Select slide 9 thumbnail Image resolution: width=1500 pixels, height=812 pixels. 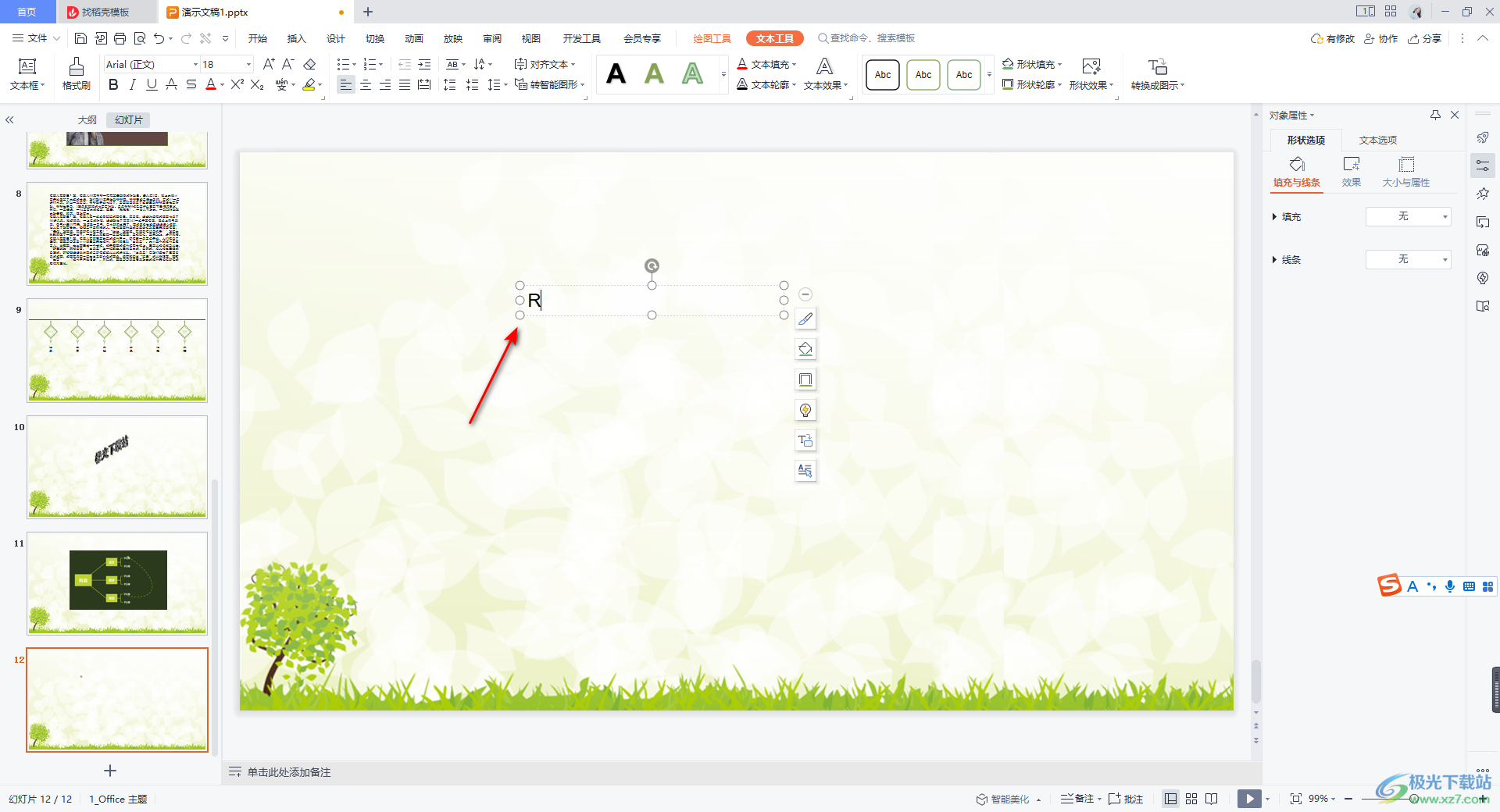coord(117,350)
